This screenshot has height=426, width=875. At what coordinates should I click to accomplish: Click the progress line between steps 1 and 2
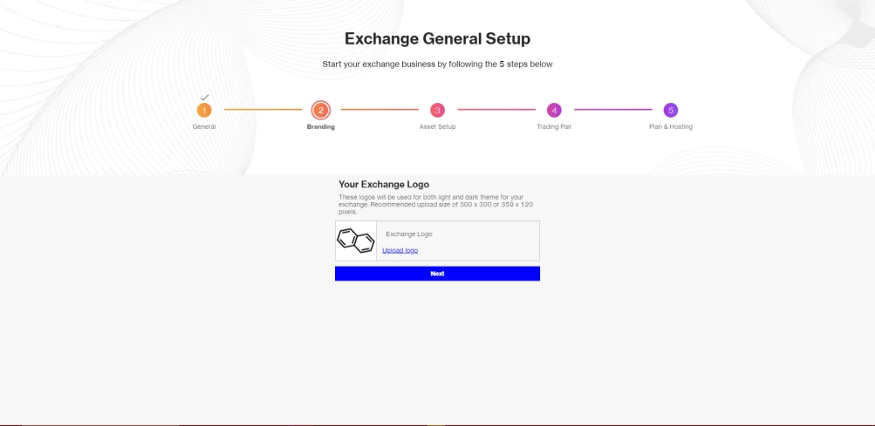[x=262, y=110]
